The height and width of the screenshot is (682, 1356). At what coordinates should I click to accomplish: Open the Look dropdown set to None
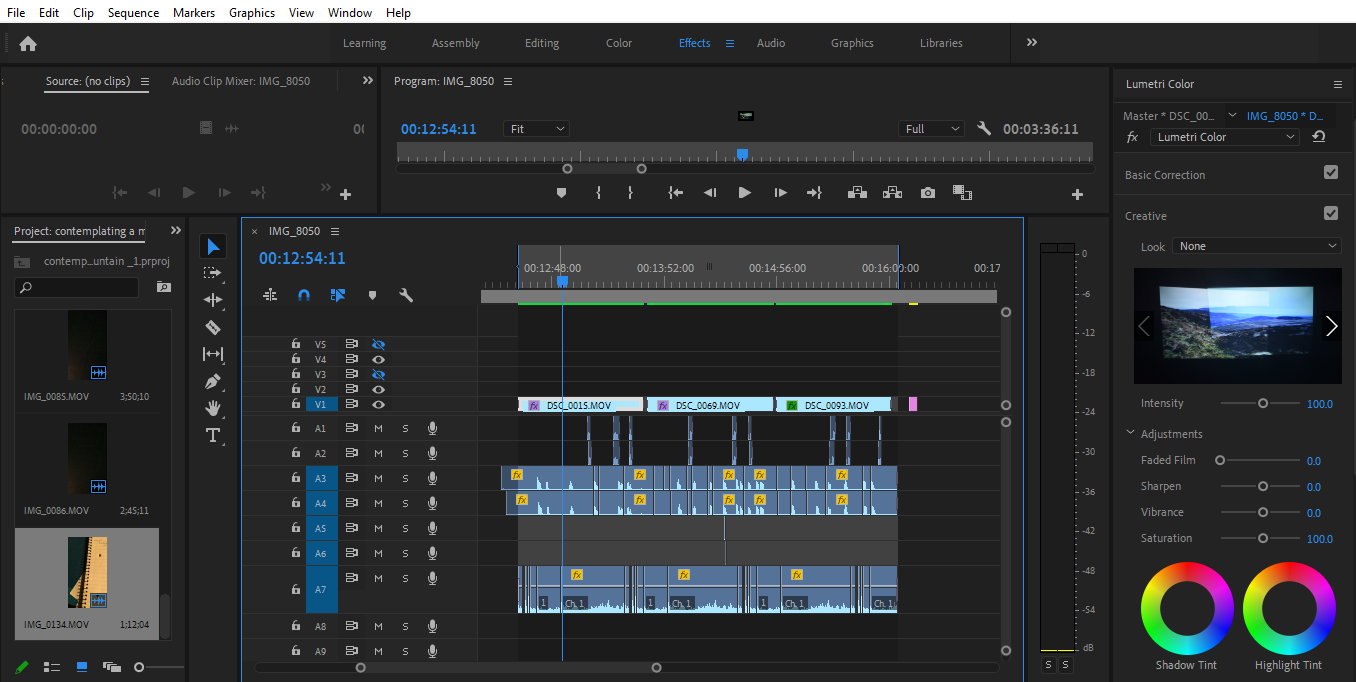(x=1257, y=246)
